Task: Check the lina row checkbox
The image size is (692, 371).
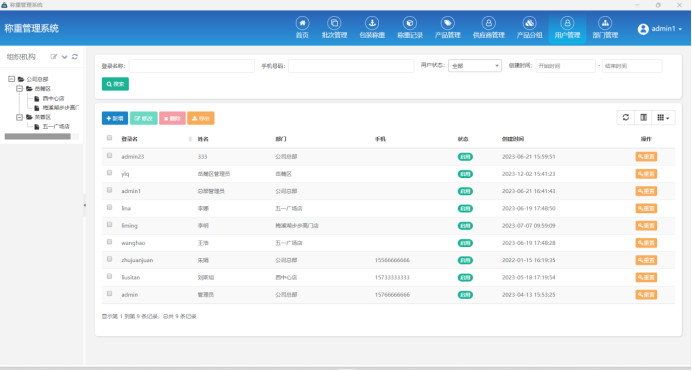Action: pyautogui.click(x=109, y=207)
